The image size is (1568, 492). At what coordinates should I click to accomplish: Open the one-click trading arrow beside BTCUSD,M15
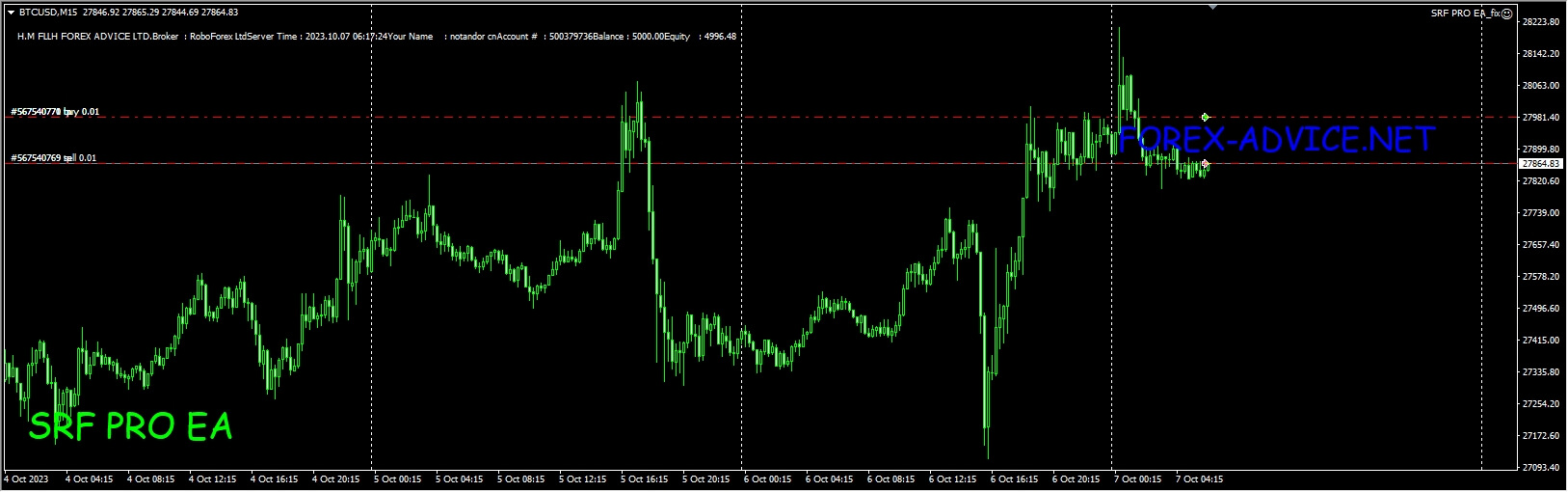(x=11, y=13)
